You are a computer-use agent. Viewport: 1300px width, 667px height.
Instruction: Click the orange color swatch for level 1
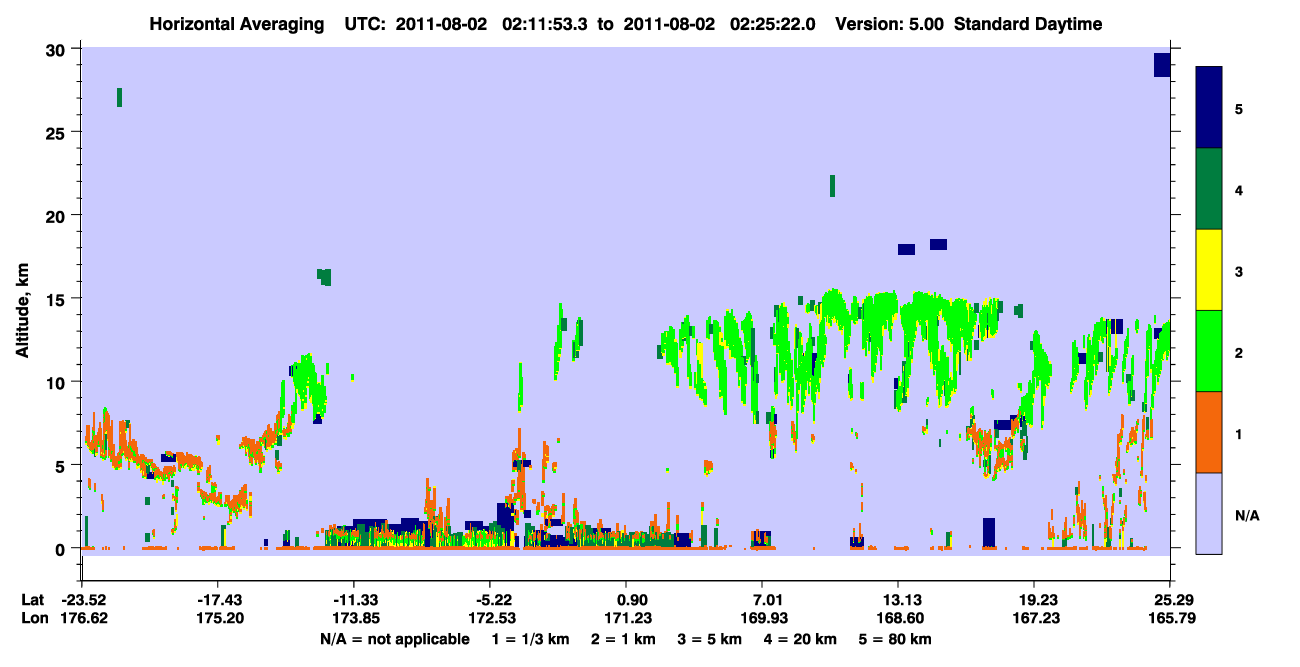[1209, 432]
